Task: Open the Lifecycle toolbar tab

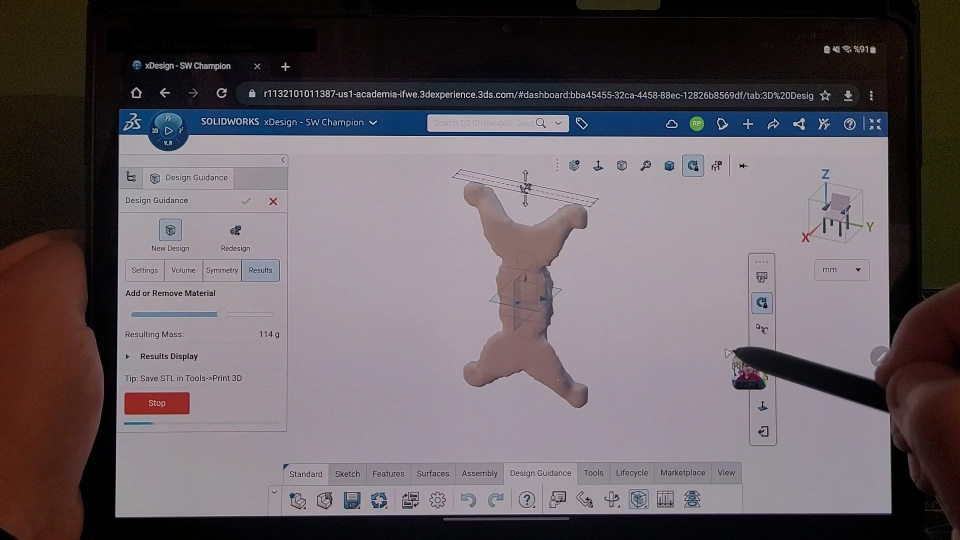Action: point(632,473)
